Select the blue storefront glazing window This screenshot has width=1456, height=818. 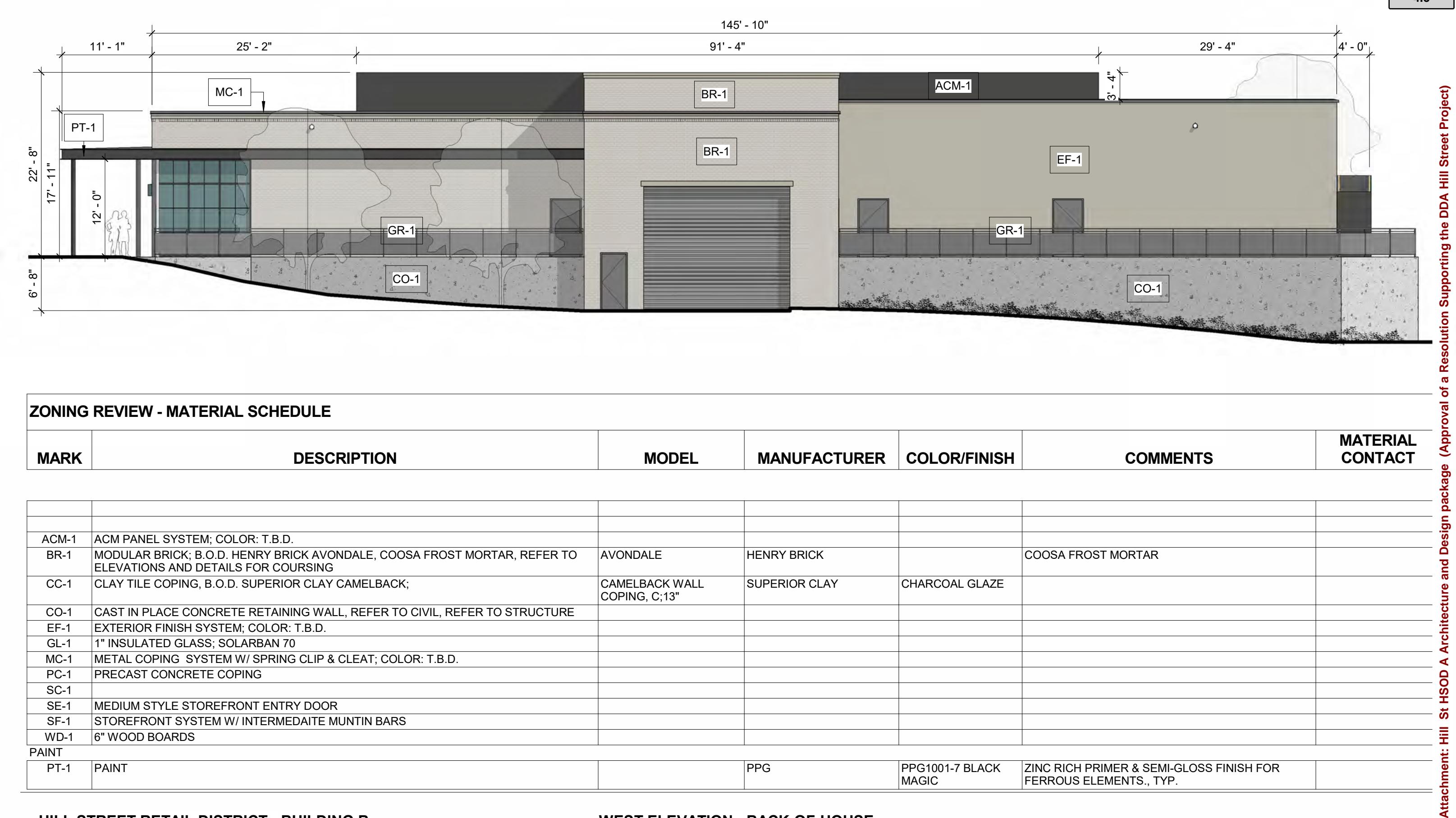point(203,197)
